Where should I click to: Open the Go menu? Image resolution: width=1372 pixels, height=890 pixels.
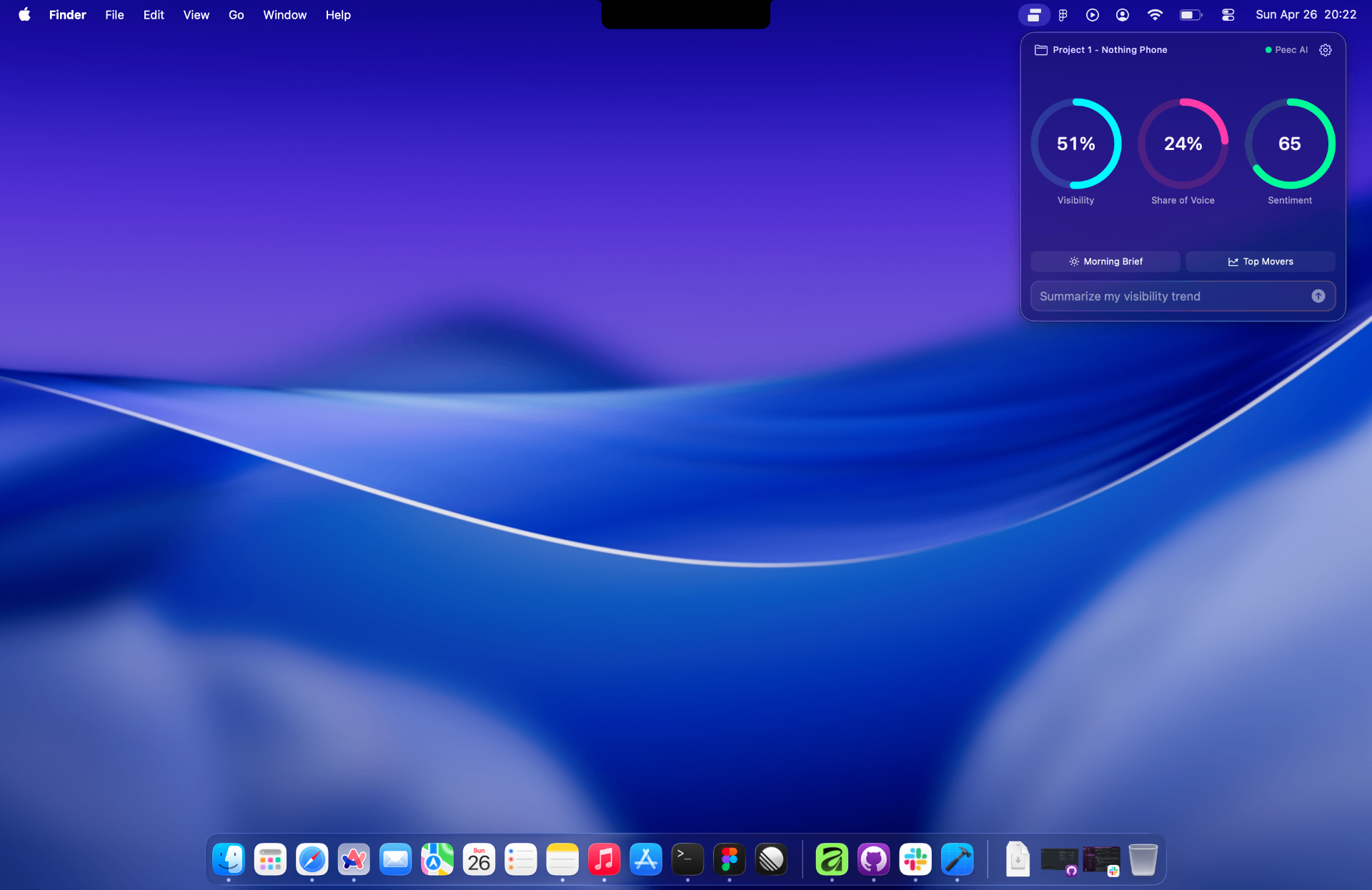[236, 15]
